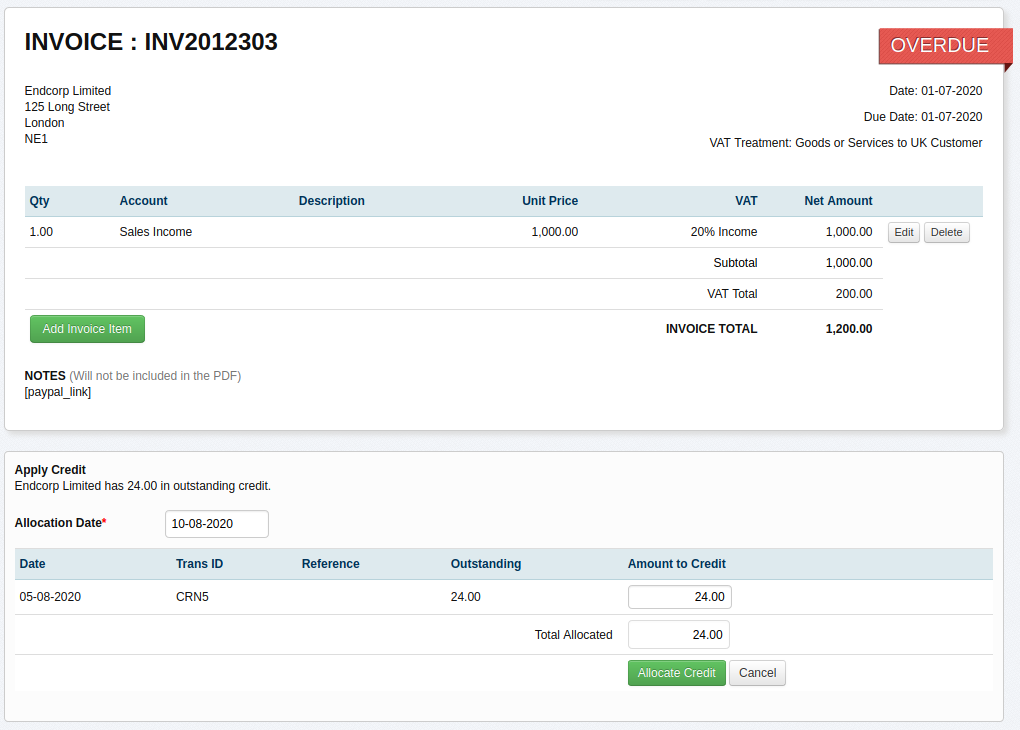This screenshot has height=730, width=1020.
Task: Click the Unit Price column header
Action: [549, 201]
